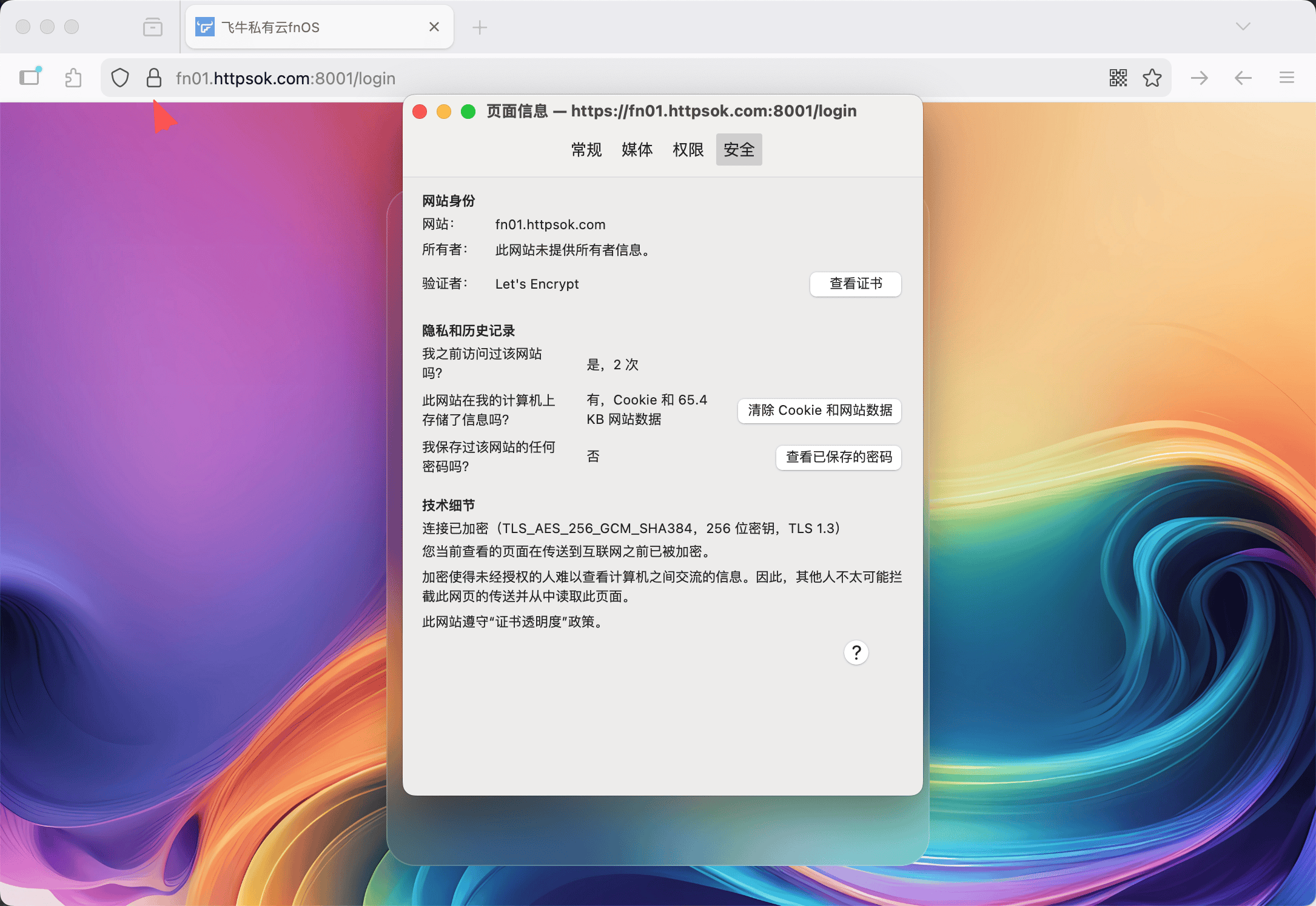
Task: Switch to the 常规 tab
Action: tap(586, 150)
